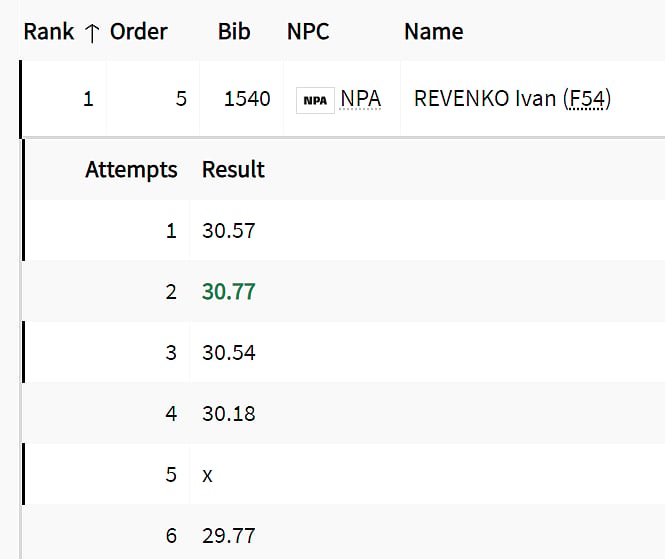The height and width of the screenshot is (559, 665).
Task: Sort by the Rank column header
Action: [49, 32]
